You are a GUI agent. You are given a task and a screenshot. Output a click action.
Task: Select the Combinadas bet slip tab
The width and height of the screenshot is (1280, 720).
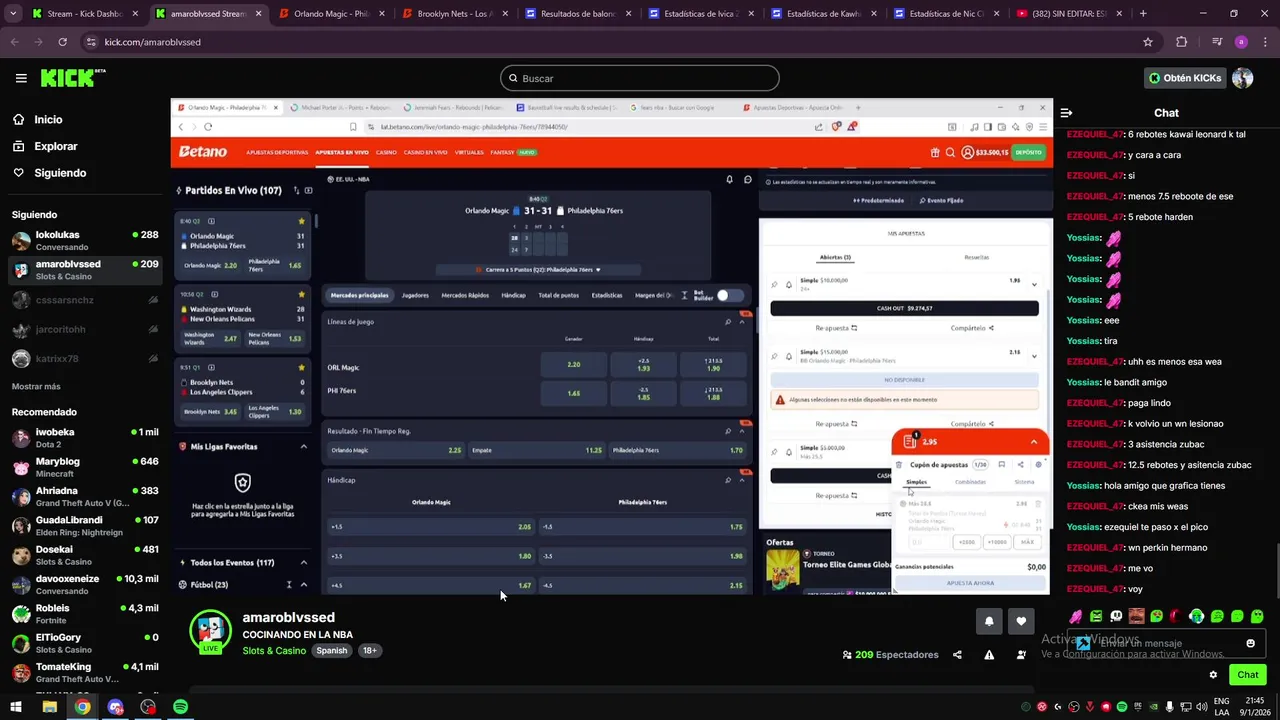(970, 482)
